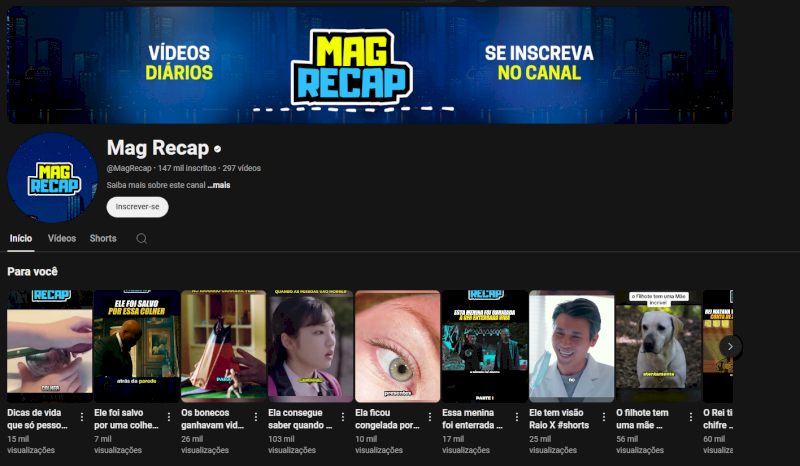Viewport: 800px width, 466px height.
Task: Play the close-up eye short thumbnail
Action: pyautogui.click(x=397, y=347)
